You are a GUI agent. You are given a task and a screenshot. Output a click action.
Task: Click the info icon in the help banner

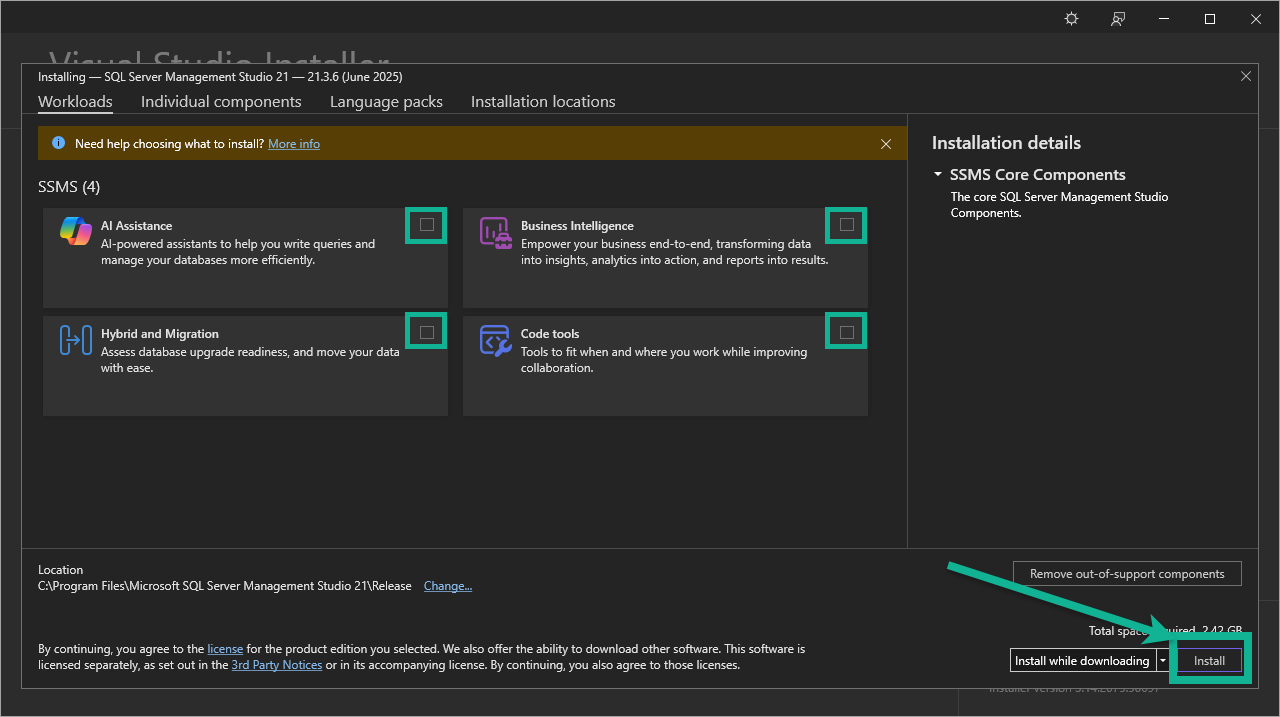tap(58, 144)
